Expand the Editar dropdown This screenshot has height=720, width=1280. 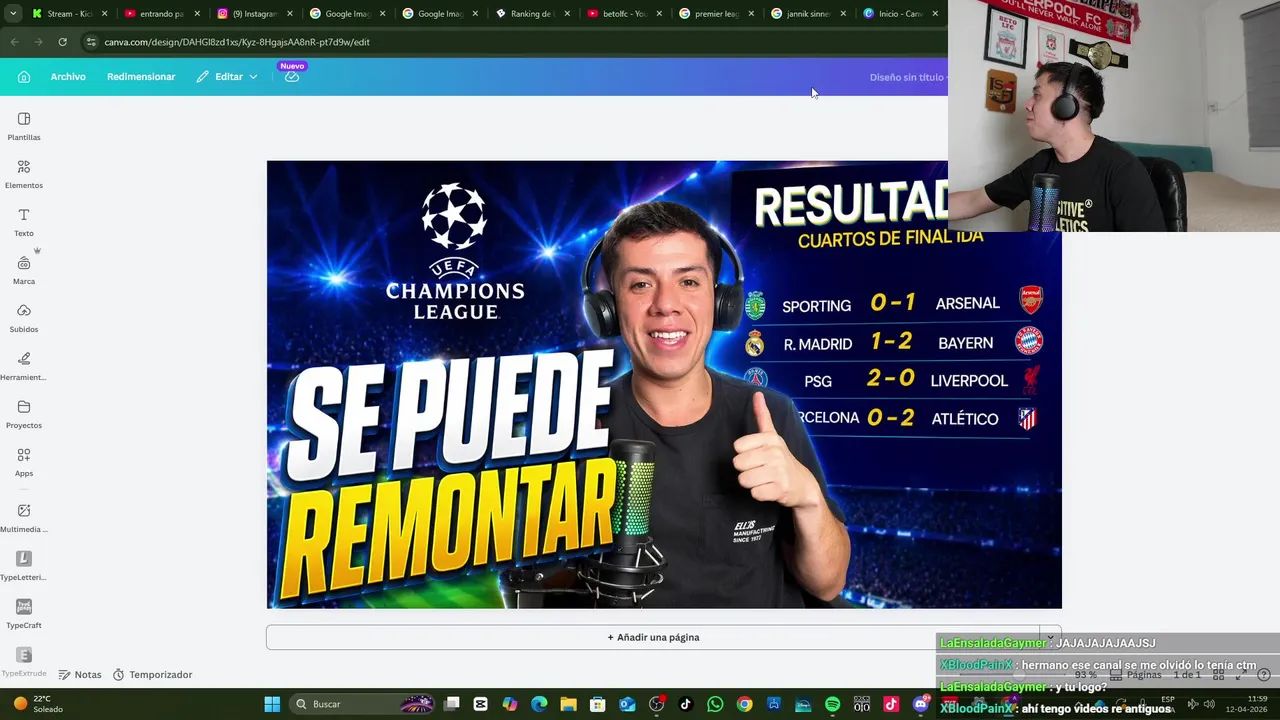tap(227, 77)
